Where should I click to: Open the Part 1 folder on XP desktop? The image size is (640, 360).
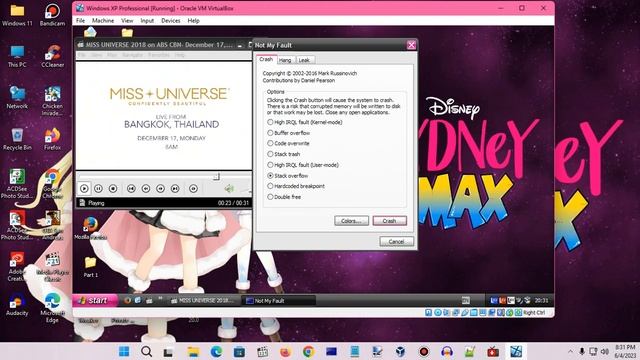[x=90, y=267]
